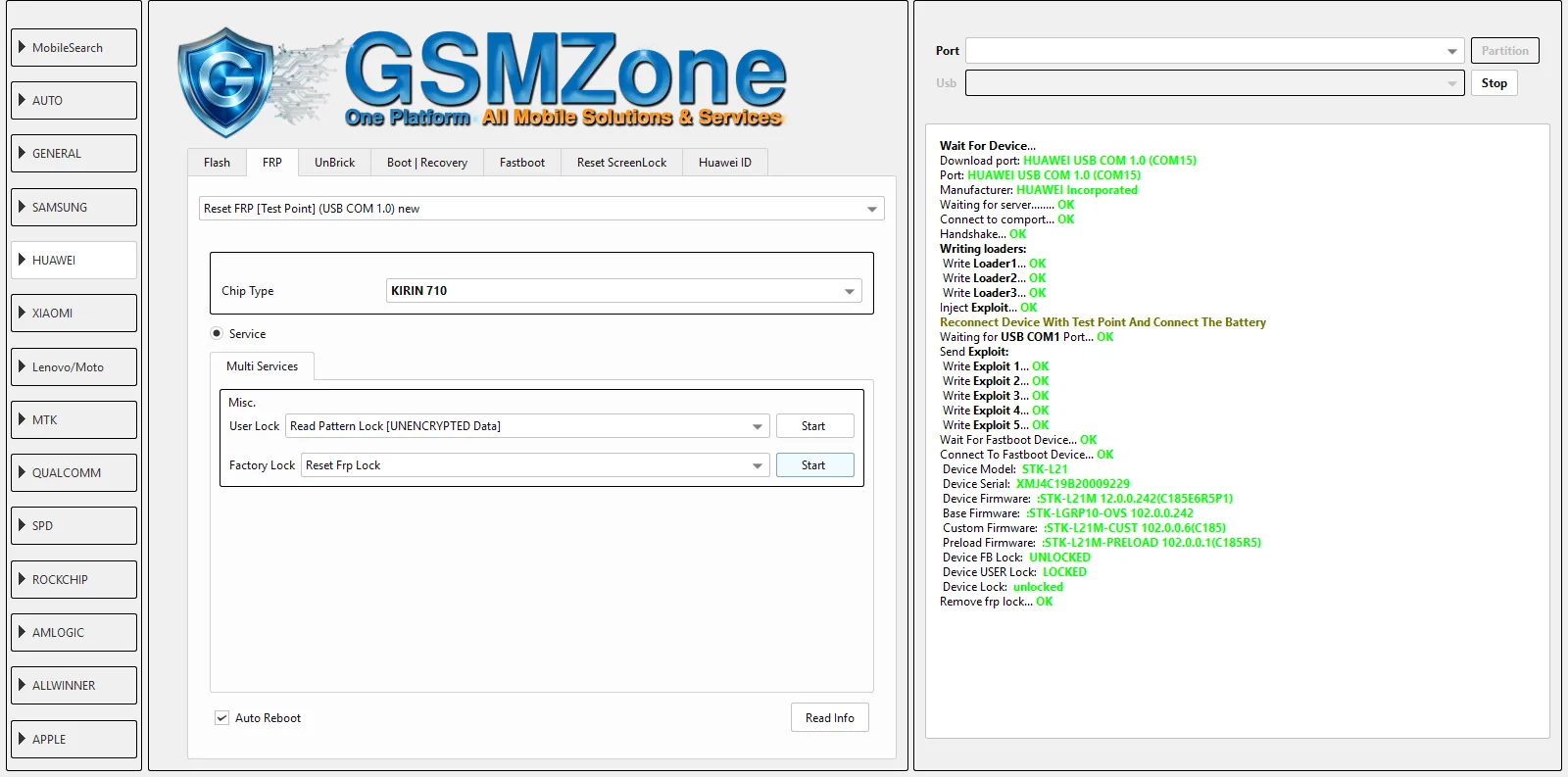Select the Service radio button

217,334
